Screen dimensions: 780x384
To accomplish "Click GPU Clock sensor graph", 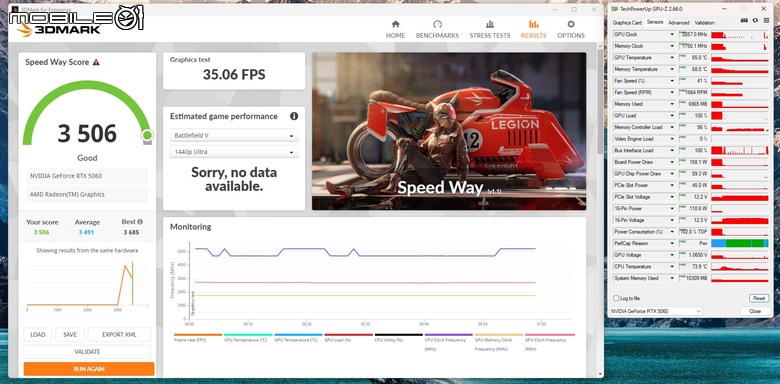I will pyautogui.click(x=740, y=35).
